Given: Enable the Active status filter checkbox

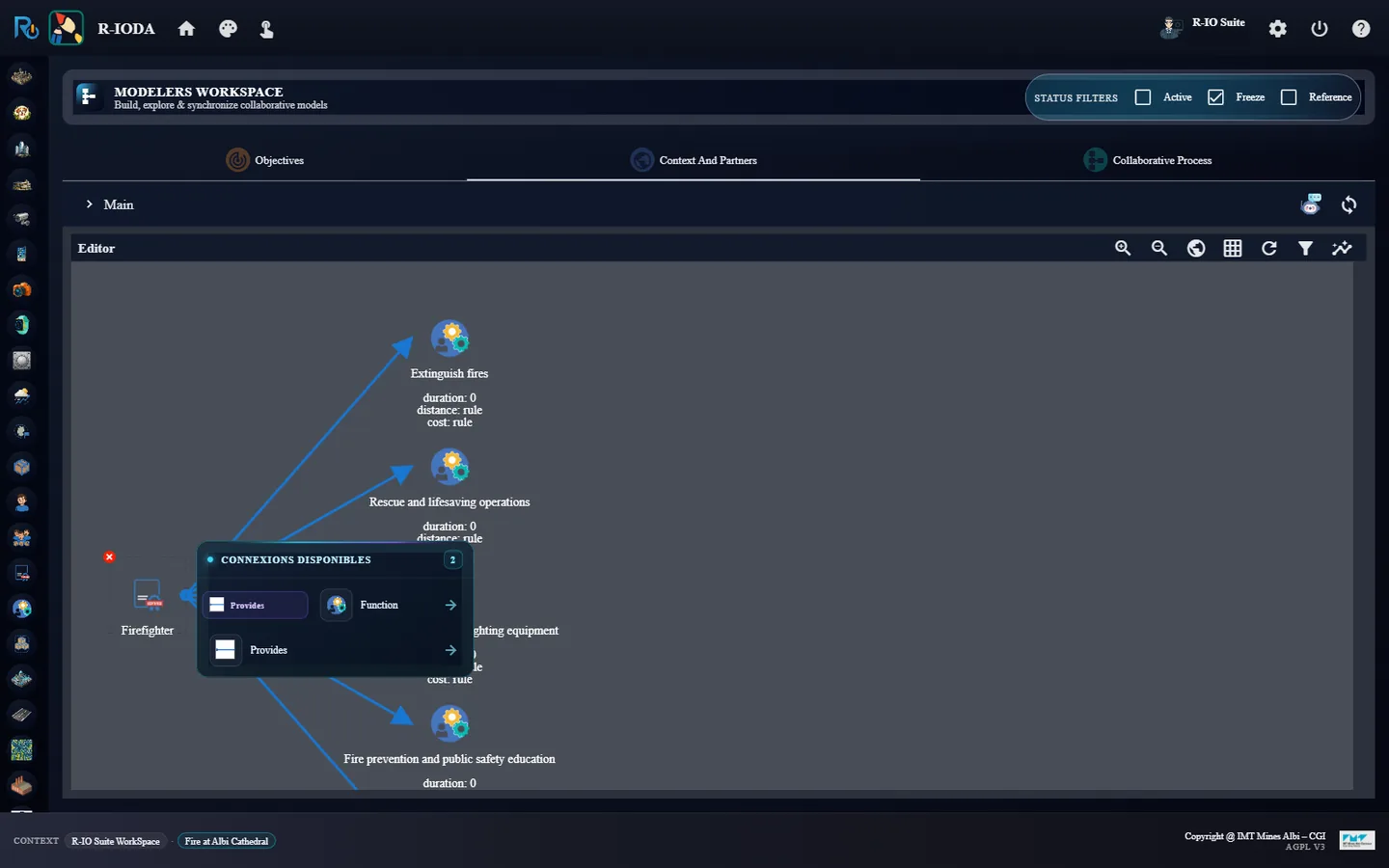Looking at the screenshot, I should pos(1143,97).
